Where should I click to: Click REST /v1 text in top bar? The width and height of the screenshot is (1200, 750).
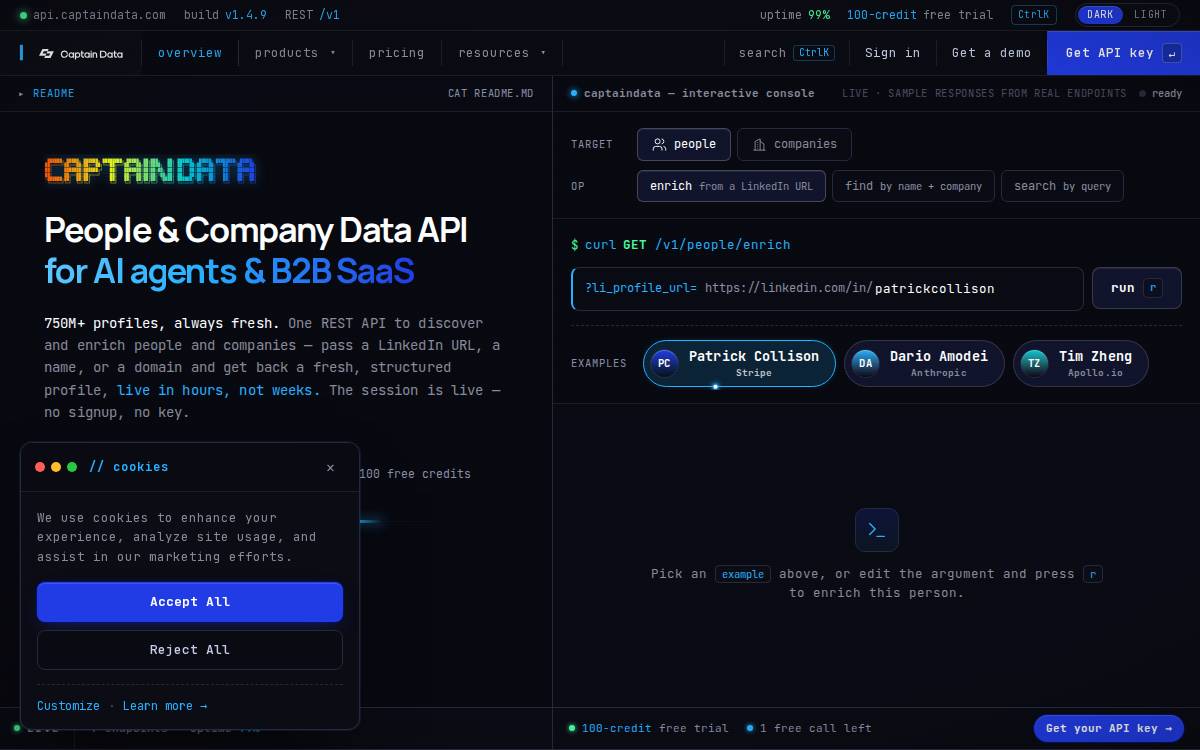click(x=312, y=15)
